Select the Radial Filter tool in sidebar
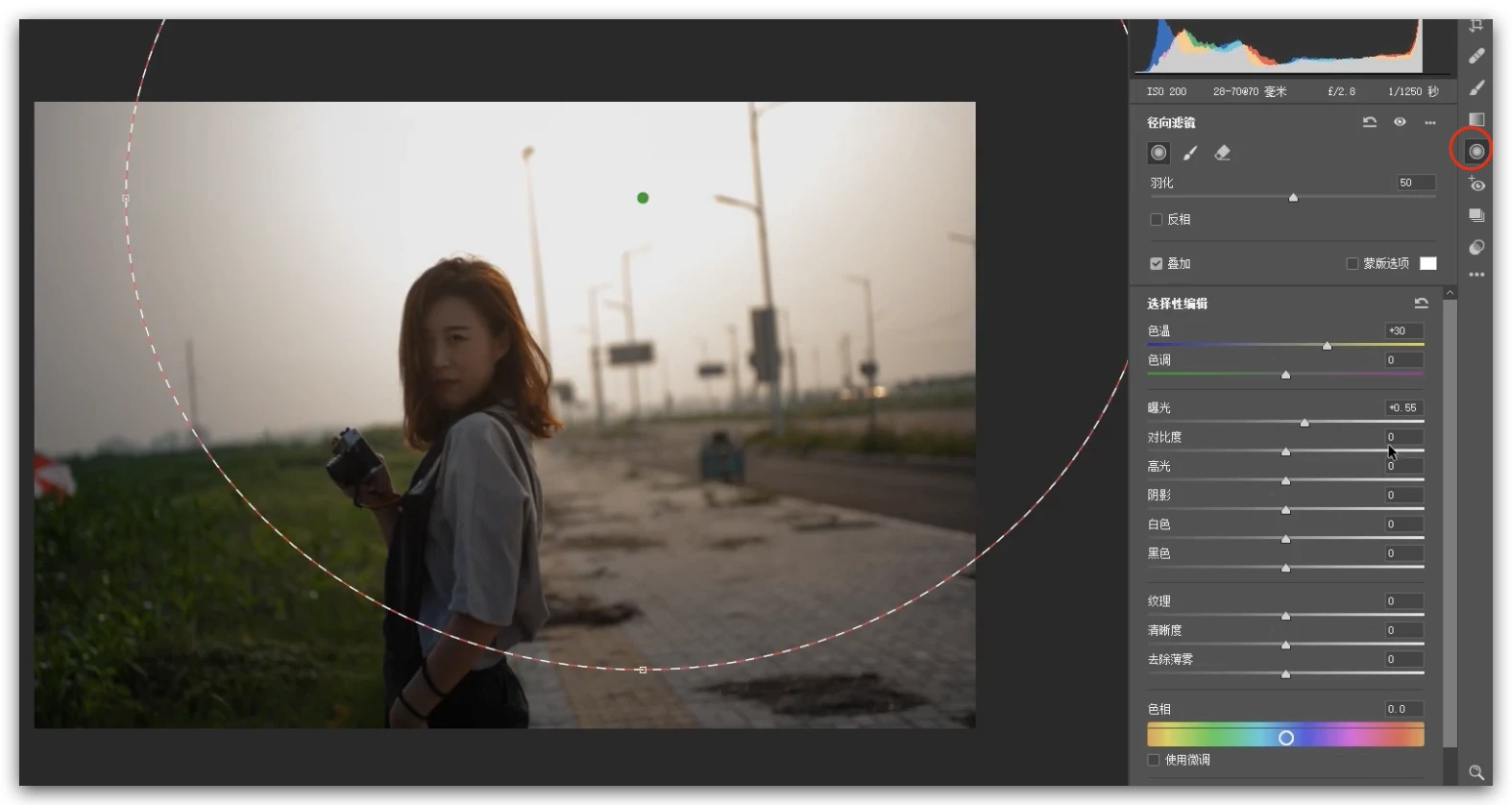The image size is (1512, 805). tap(1476, 151)
